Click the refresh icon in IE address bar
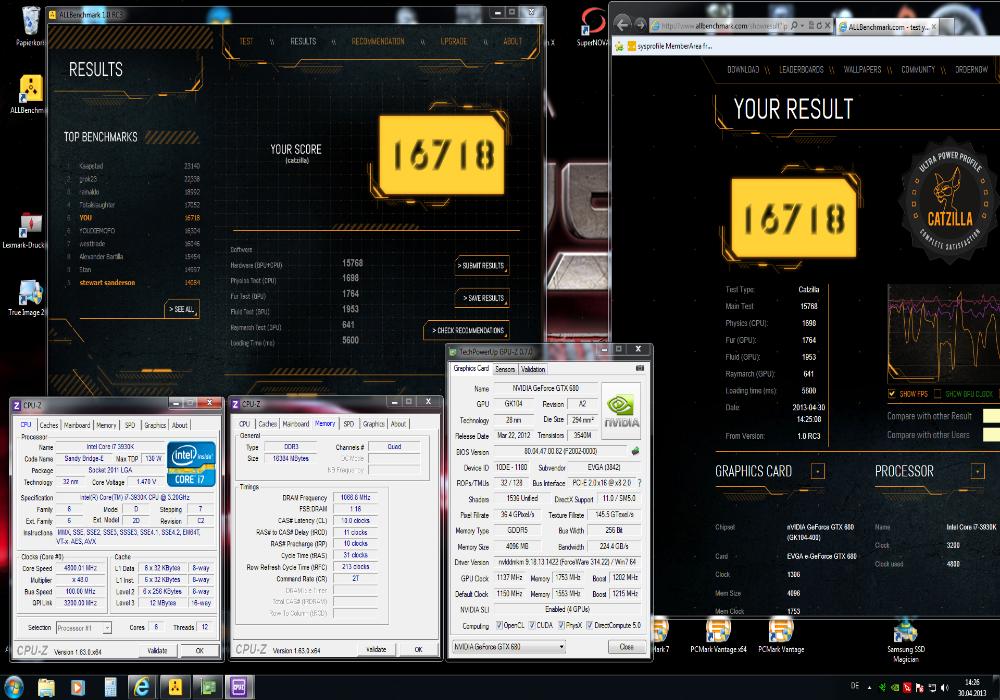This screenshot has height=700, width=1000. coord(818,26)
